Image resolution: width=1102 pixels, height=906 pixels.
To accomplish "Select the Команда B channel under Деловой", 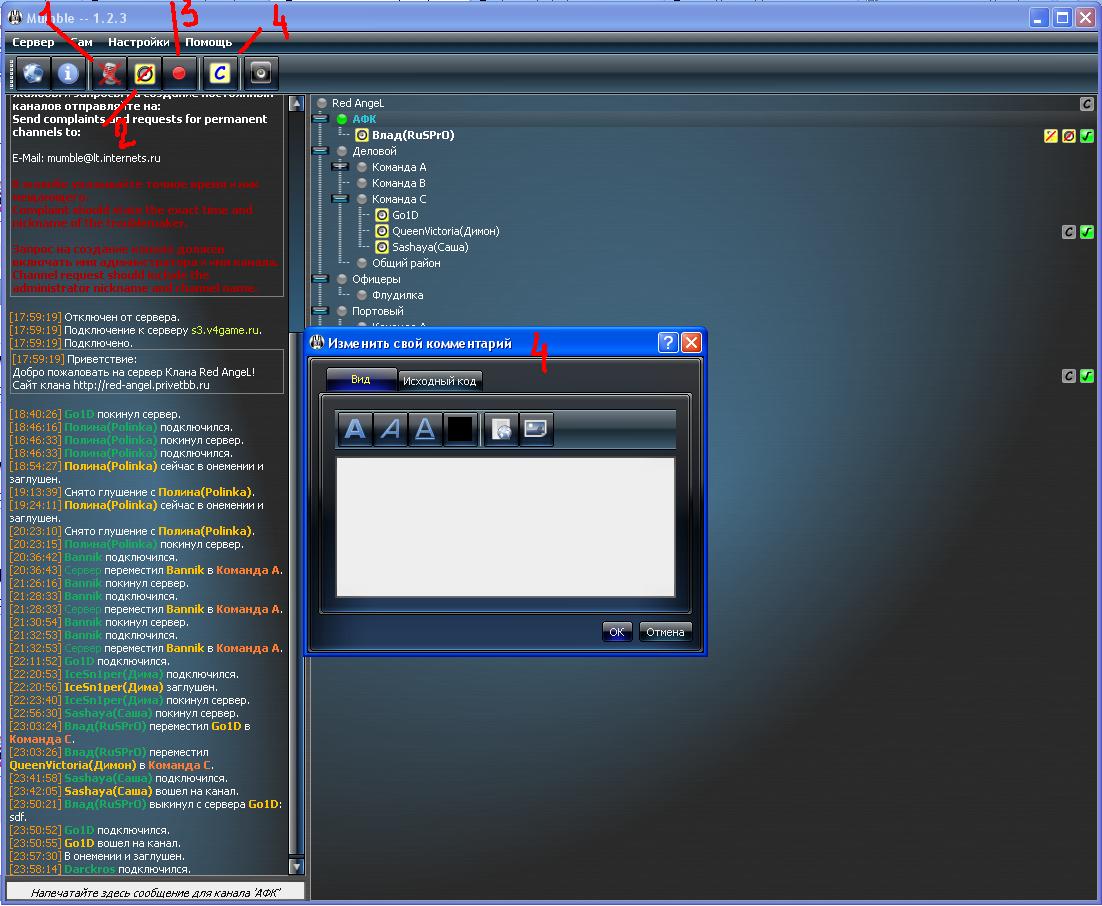I will 398,183.
